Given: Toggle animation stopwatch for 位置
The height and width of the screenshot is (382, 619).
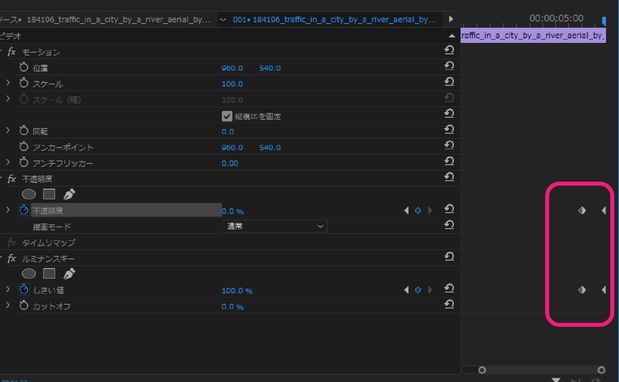Looking at the screenshot, I should point(24,67).
